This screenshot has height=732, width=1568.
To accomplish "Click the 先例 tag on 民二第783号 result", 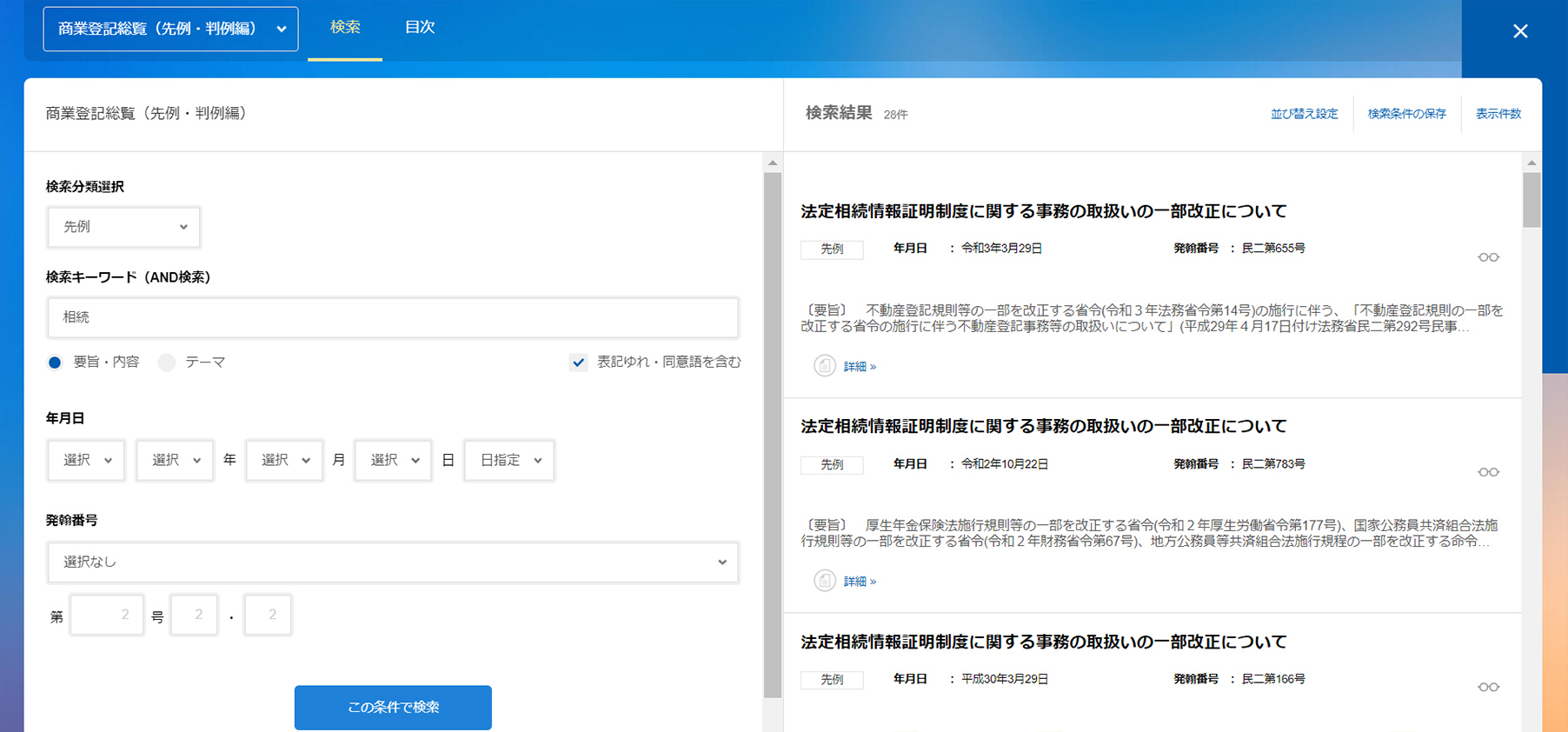I will click(832, 465).
